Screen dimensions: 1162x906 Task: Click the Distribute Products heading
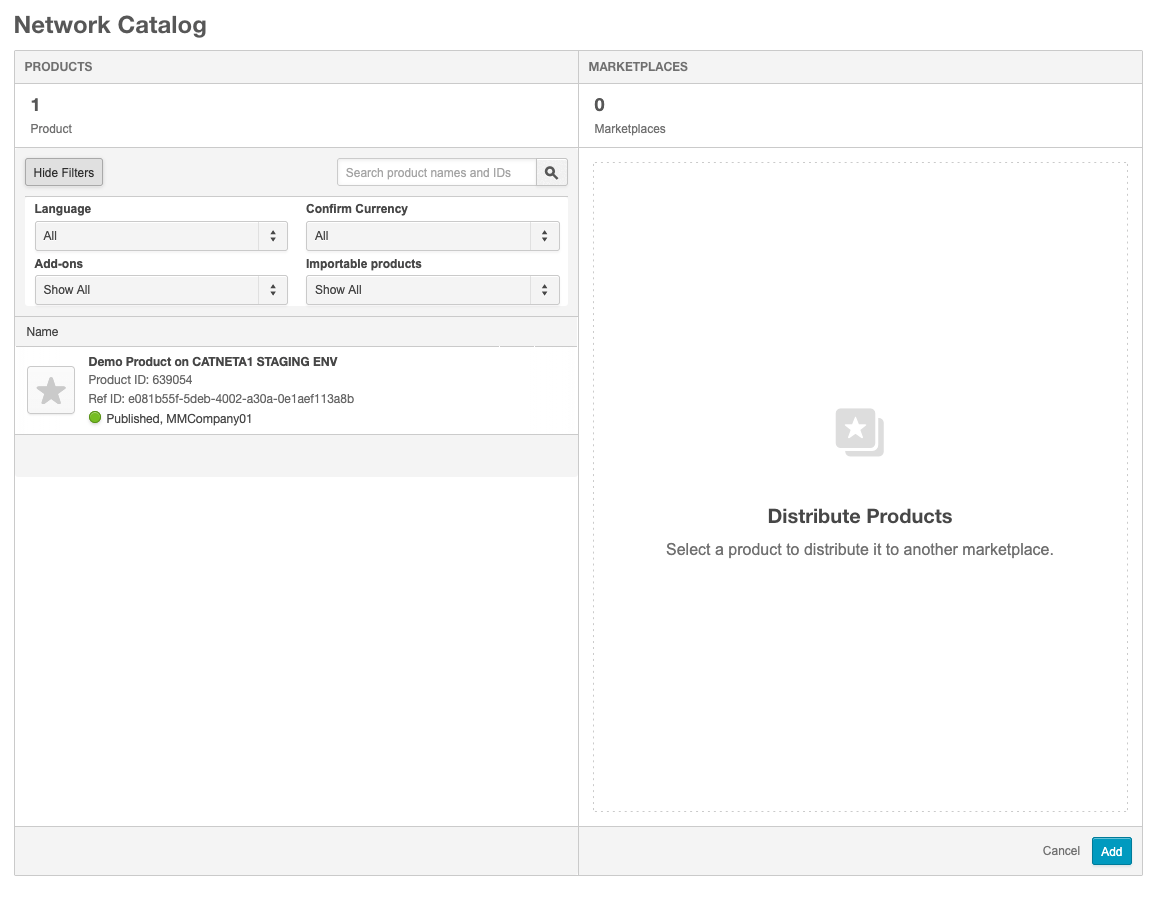(x=859, y=517)
